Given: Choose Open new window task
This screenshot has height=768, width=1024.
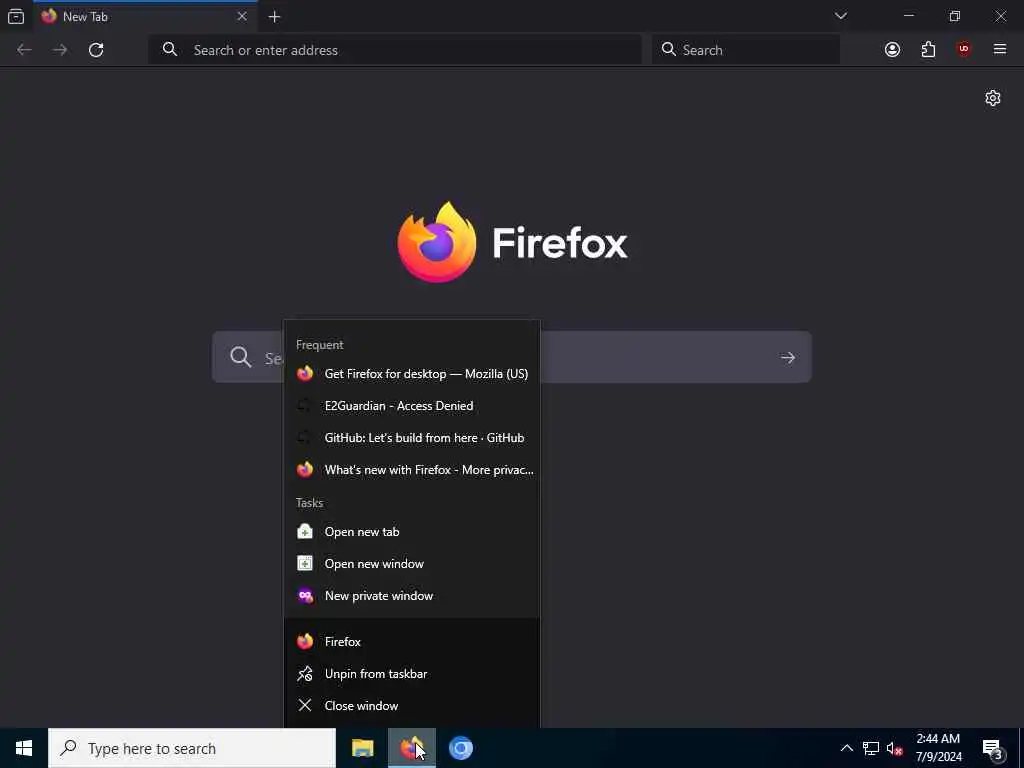Looking at the screenshot, I should (412, 564).
